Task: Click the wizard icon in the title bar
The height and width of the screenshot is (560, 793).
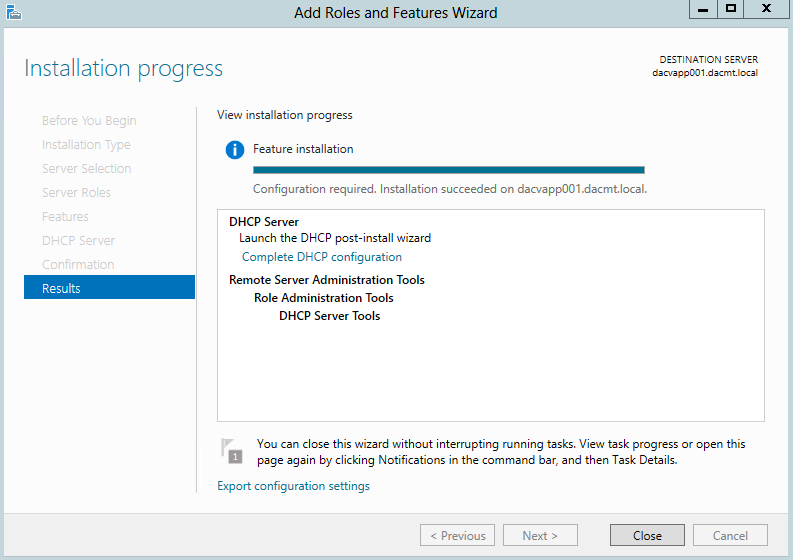Action: 14,12
